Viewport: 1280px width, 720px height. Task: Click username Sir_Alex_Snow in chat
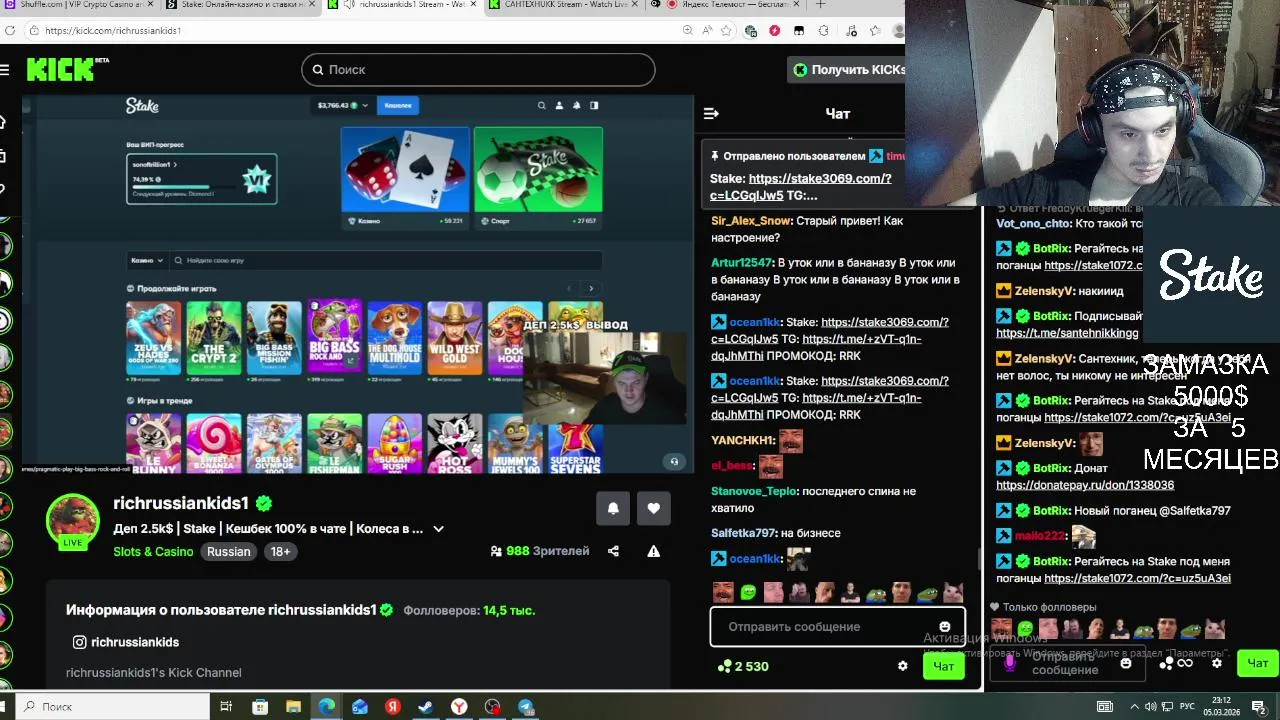pos(751,221)
